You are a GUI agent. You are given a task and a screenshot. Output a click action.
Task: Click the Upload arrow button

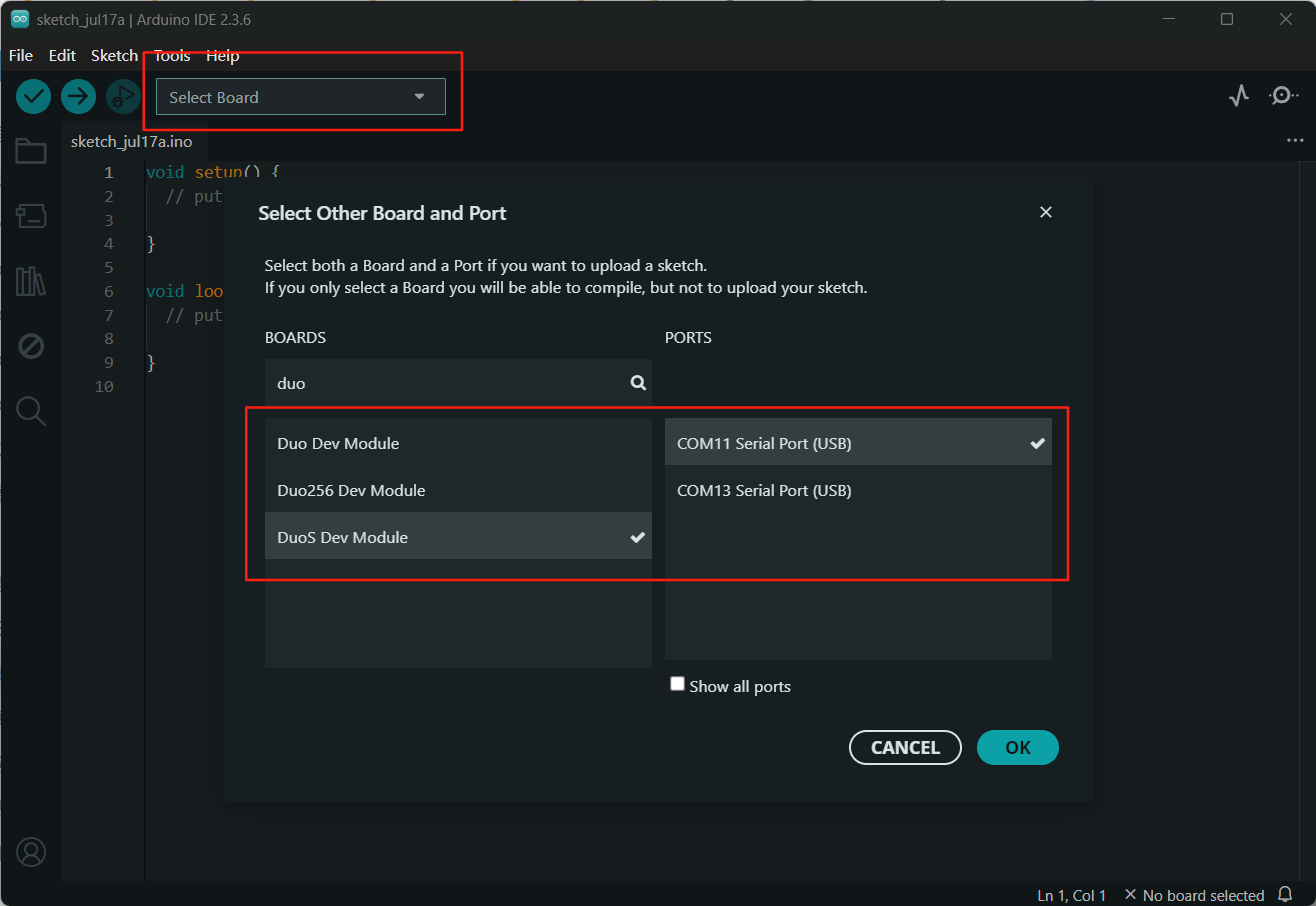(x=78, y=96)
